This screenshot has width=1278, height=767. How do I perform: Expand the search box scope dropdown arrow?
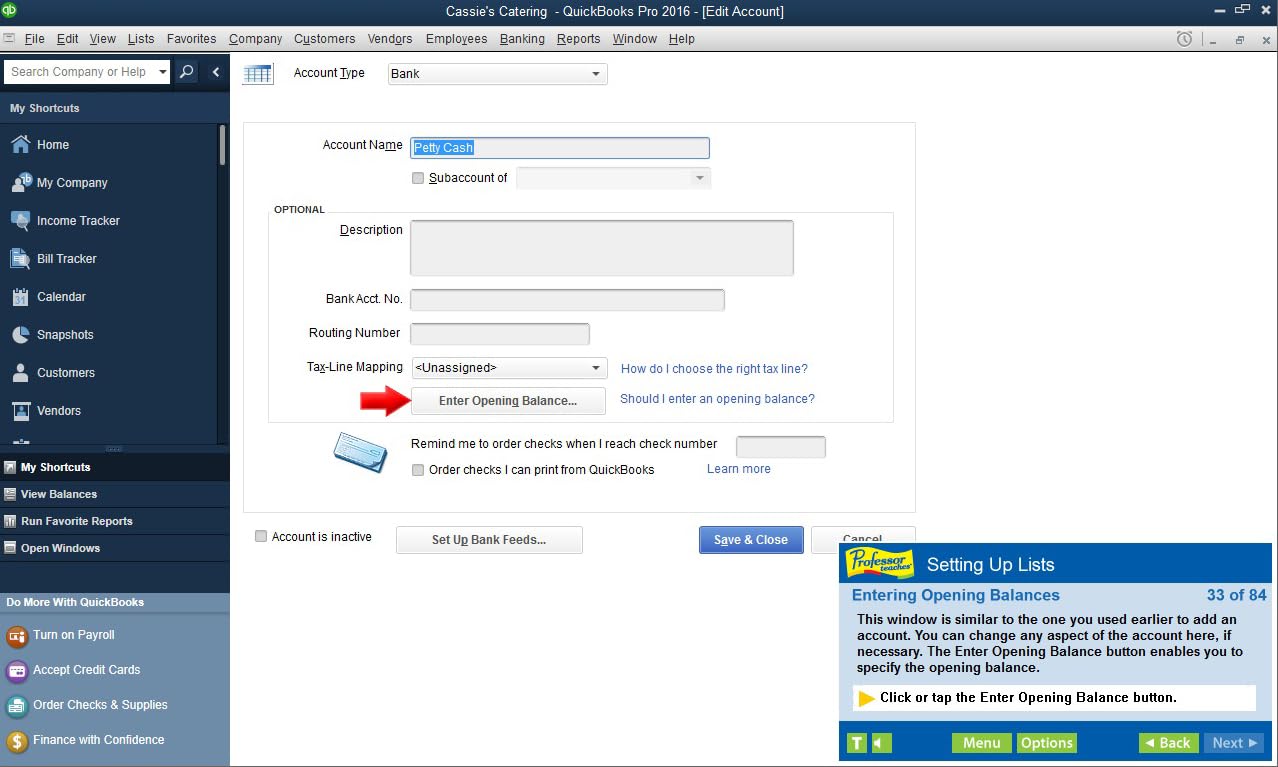(163, 72)
